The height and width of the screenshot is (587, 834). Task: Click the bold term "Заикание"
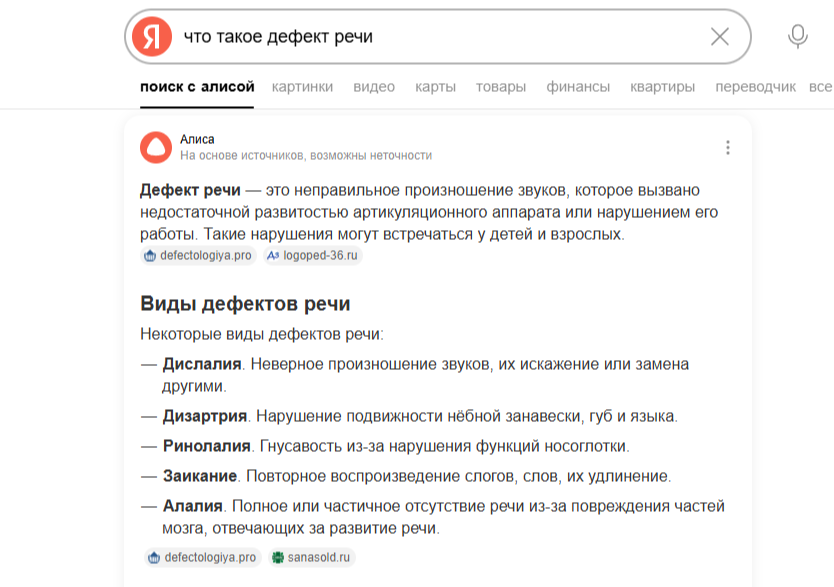pos(200,476)
